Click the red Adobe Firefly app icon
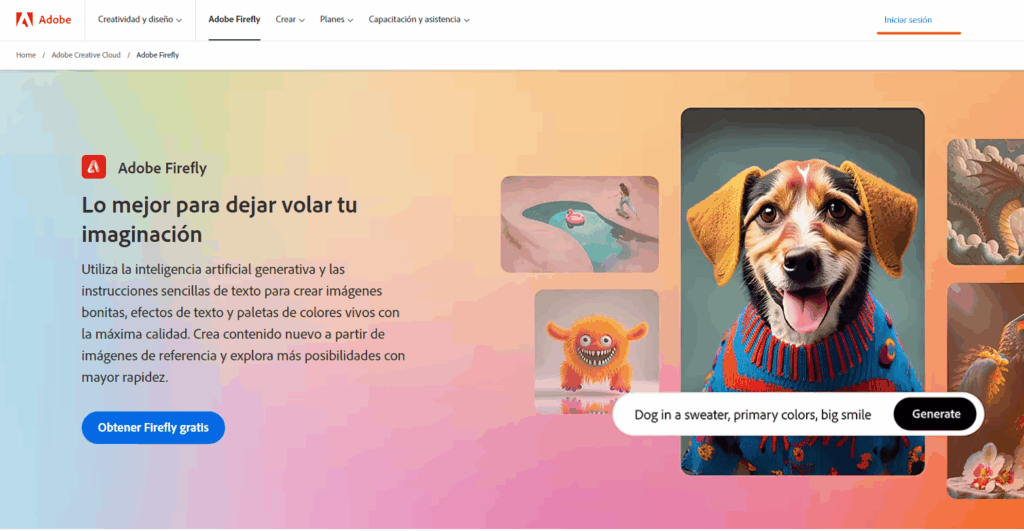The width and height of the screenshot is (1024, 531). pos(94,167)
